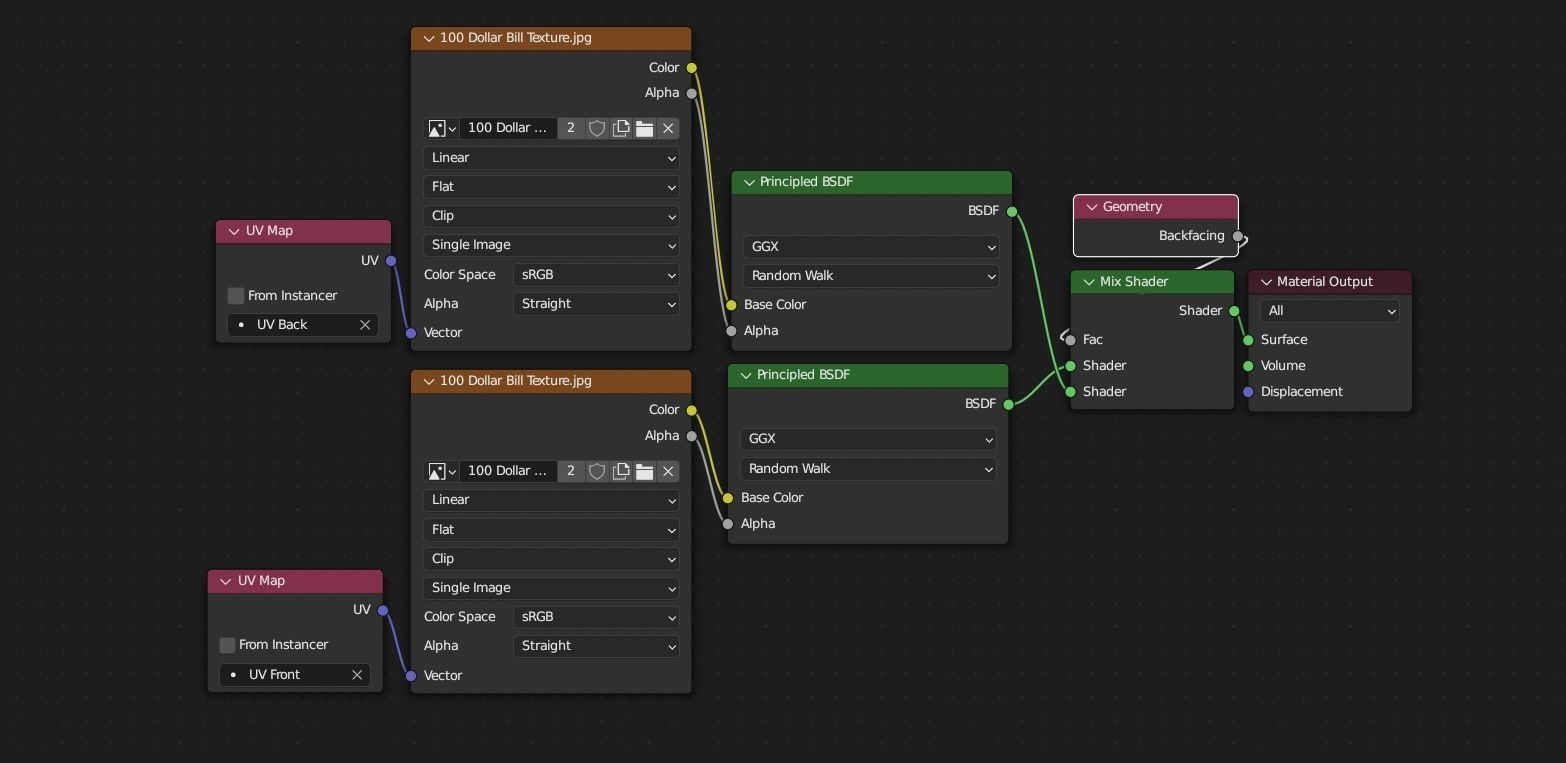This screenshot has height=763, width=1566.
Task: Enable From Instancer on UV Front node
Action: pyautogui.click(x=228, y=645)
